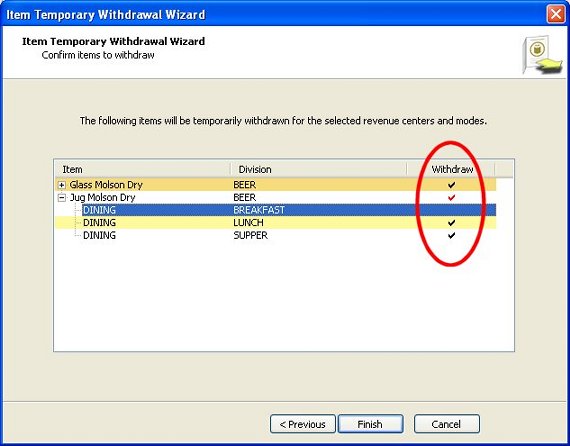
Task: Expand the Glass Molson Dry item
Action: [x=62, y=185]
